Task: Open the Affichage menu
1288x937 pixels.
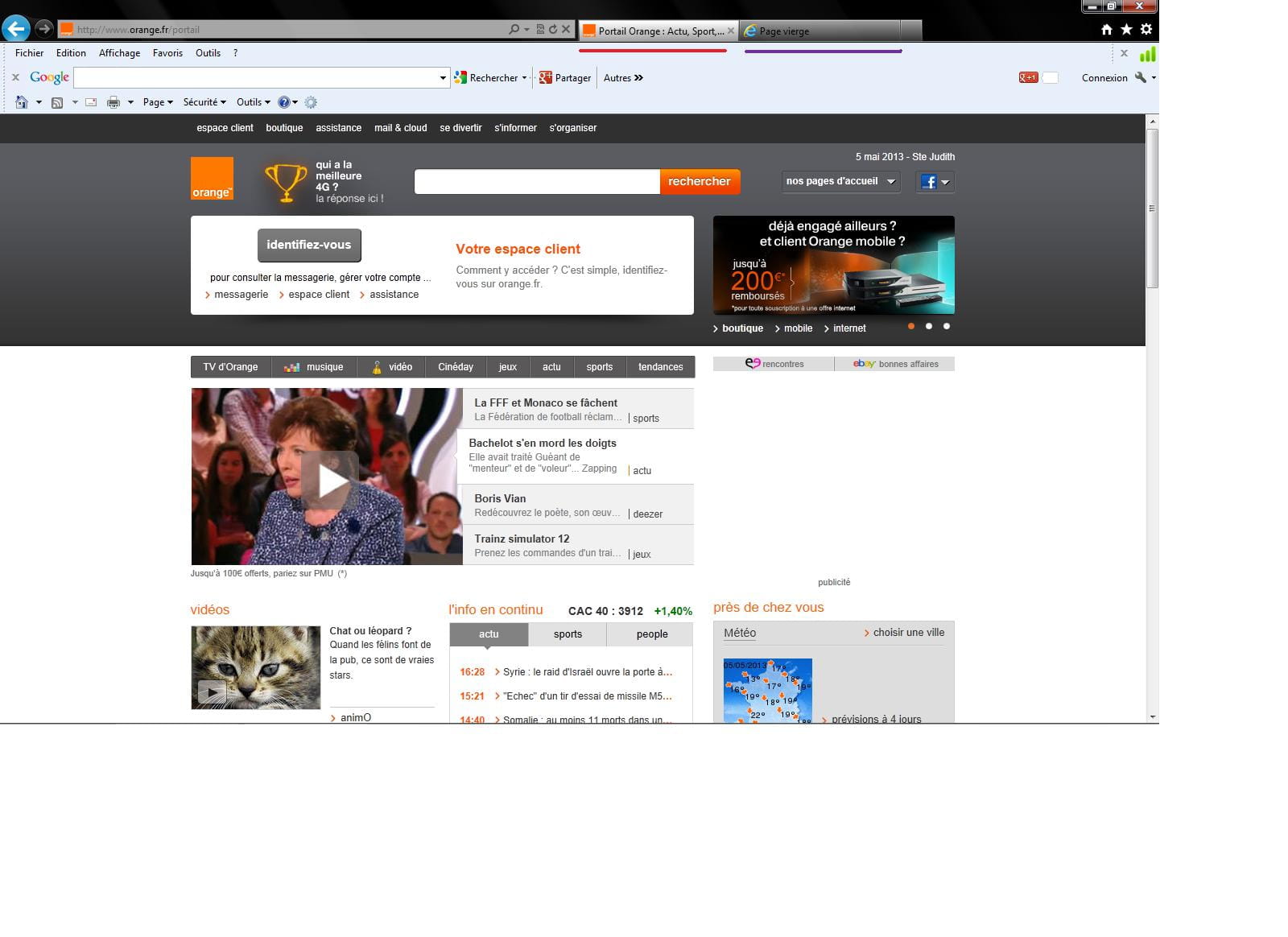Action: pos(119,53)
